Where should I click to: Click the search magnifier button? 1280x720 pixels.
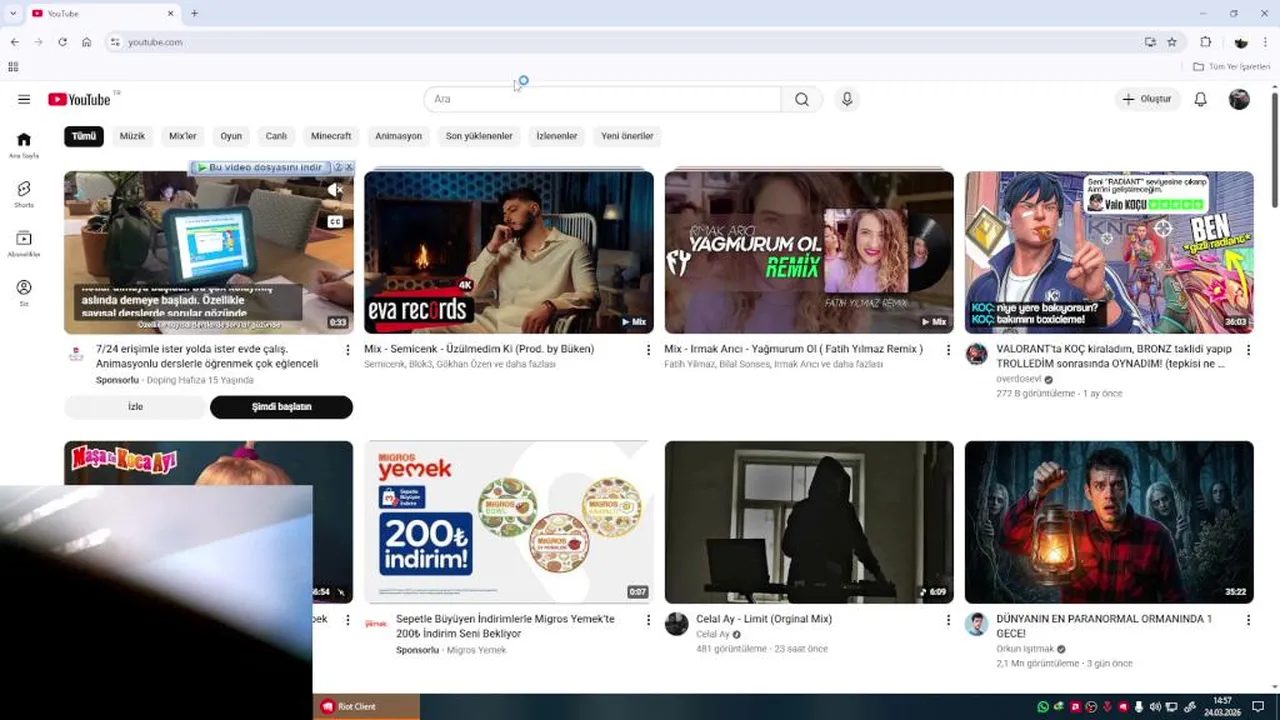click(x=802, y=99)
